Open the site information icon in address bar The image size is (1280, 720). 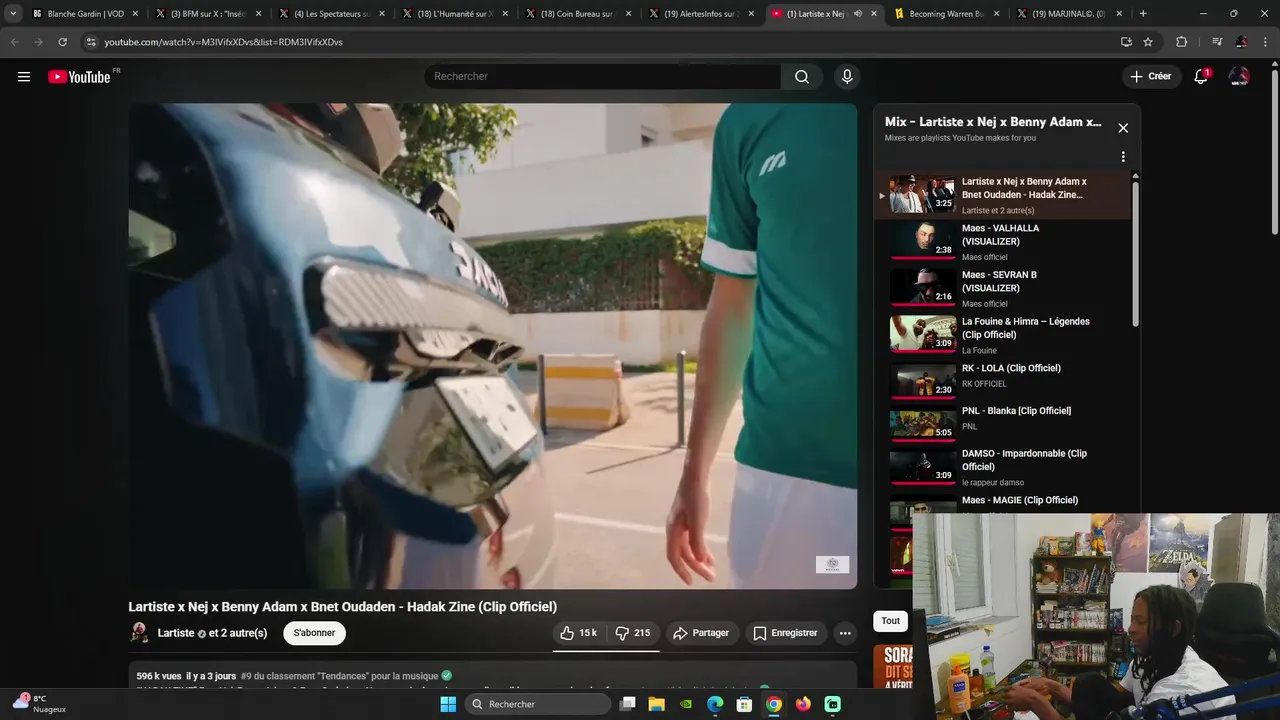(91, 42)
